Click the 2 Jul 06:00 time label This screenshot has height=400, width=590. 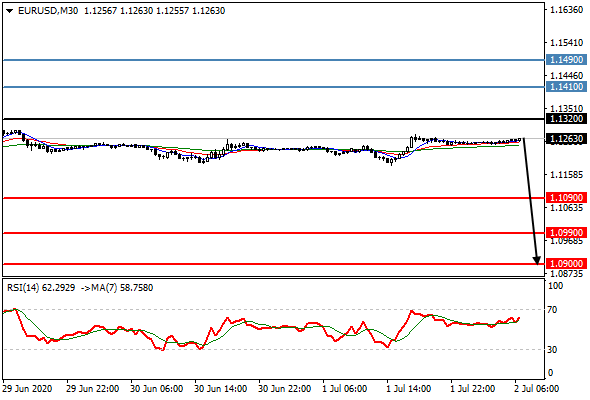pos(537,388)
